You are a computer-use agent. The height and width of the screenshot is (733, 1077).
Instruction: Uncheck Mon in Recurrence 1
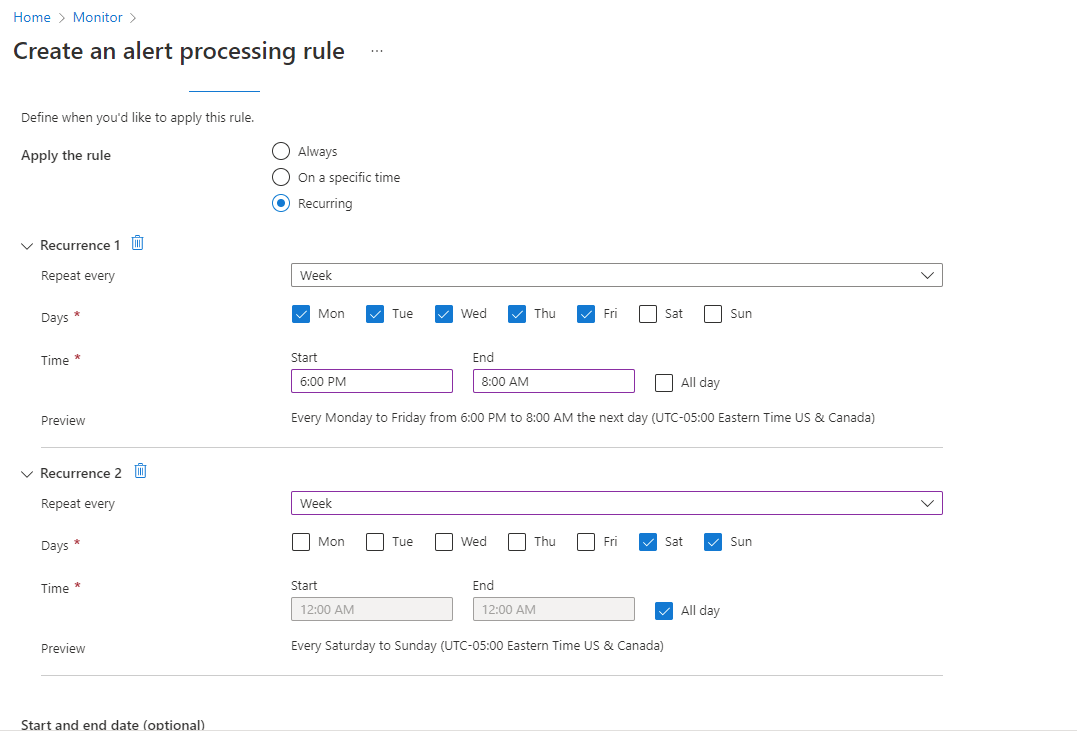300,313
